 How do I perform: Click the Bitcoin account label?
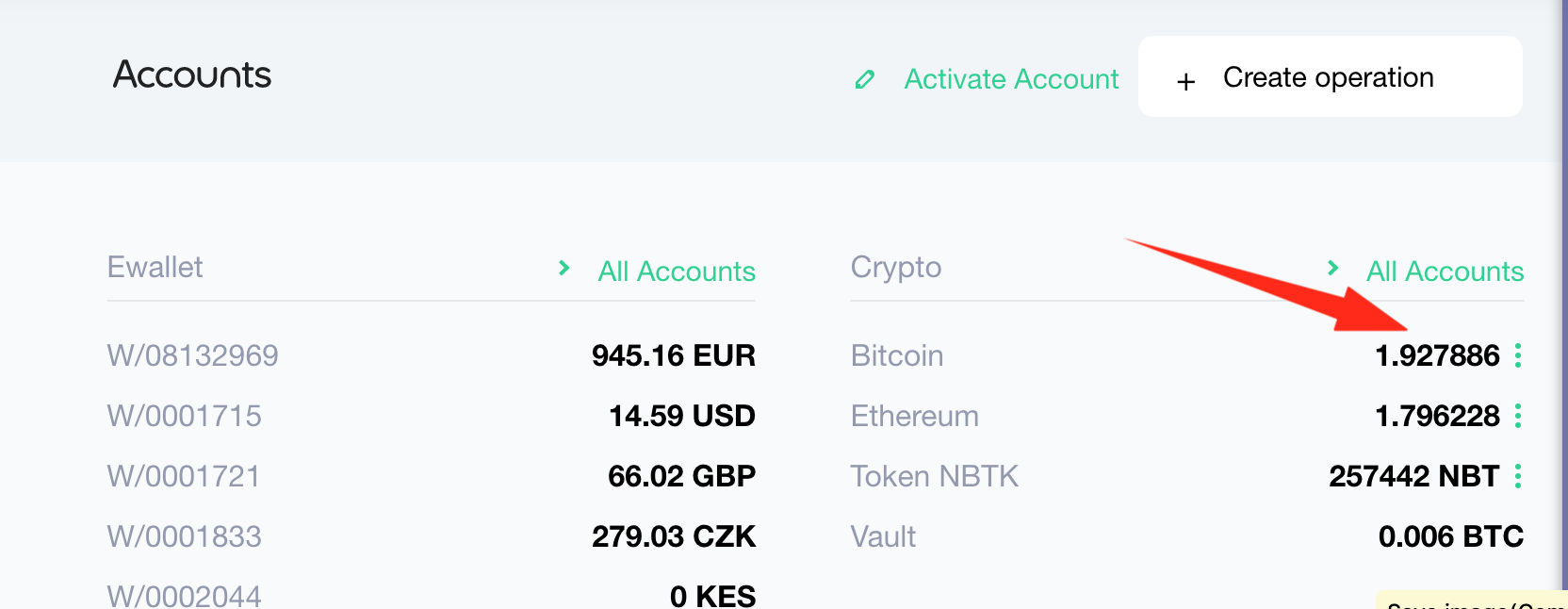[897, 355]
